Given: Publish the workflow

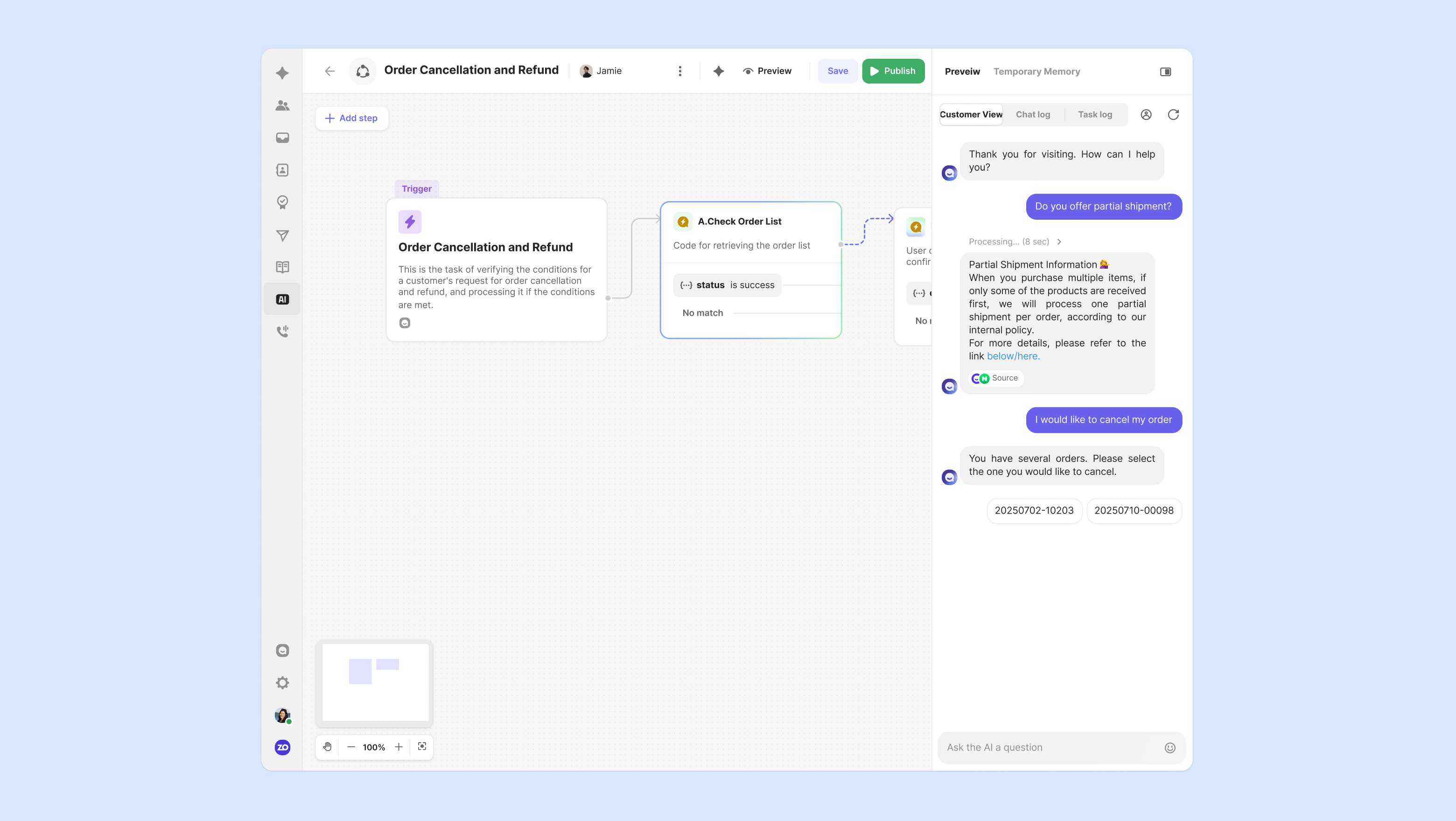Looking at the screenshot, I should [x=893, y=70].
